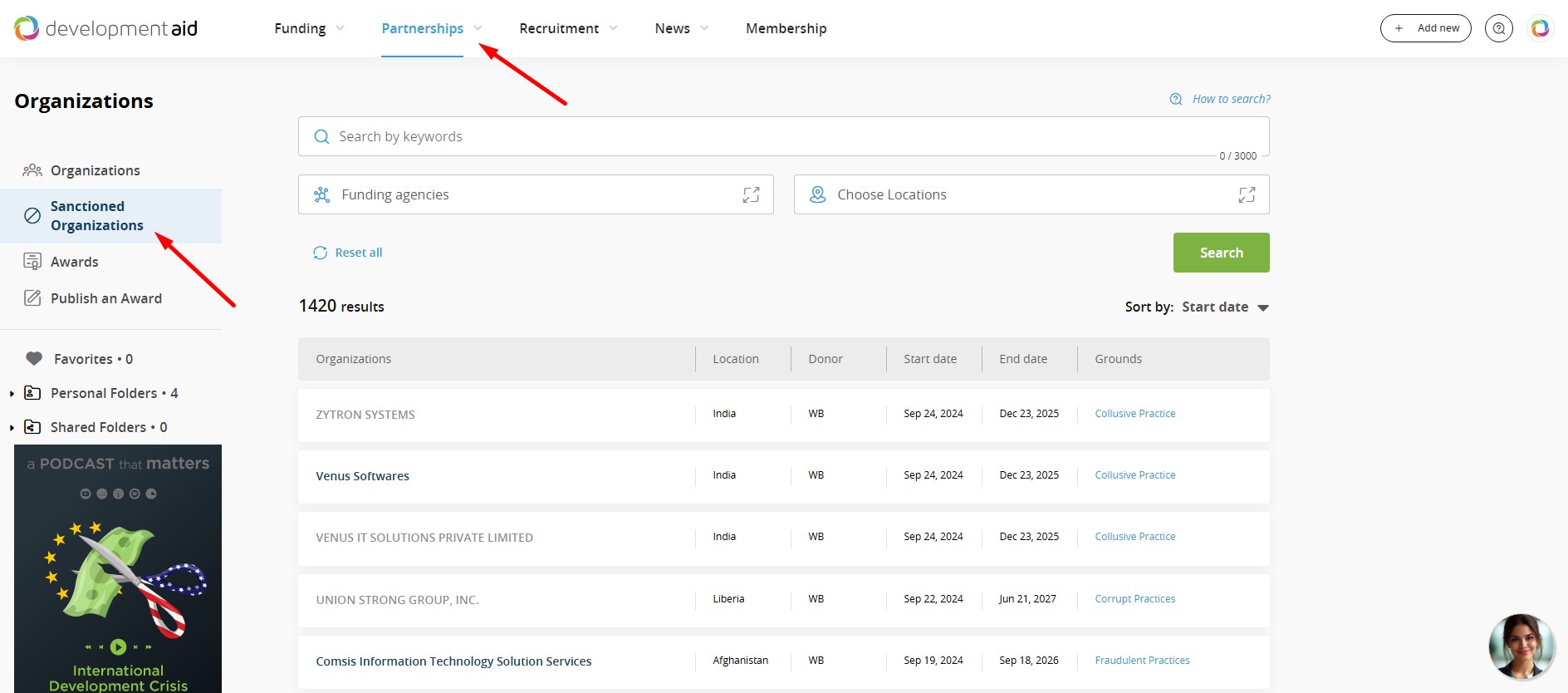Play the podcast banner play button
The height and width of the screenshot is (693, 1568).
118,646
